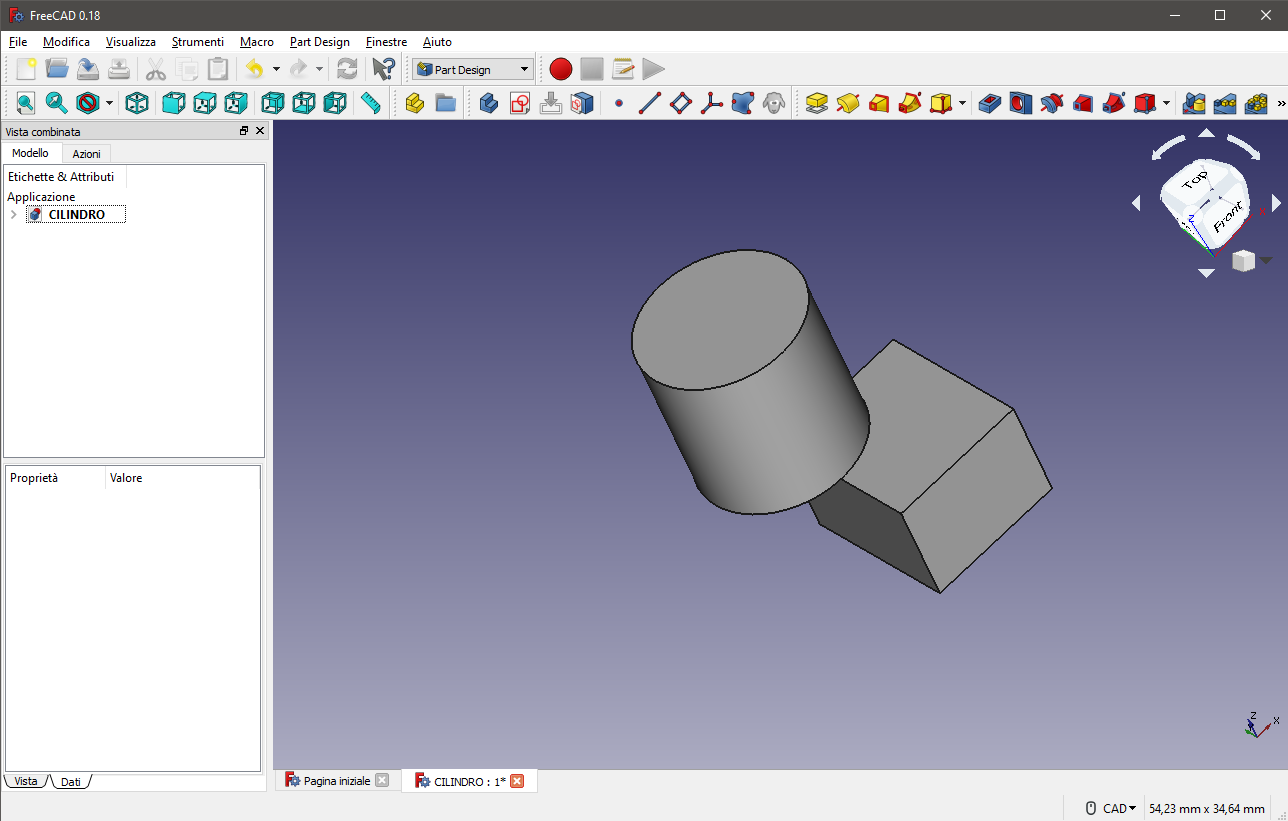Close the CILINDRO : 1* document tab
Screen dimensions: 1288x821
tap(517, 781)
